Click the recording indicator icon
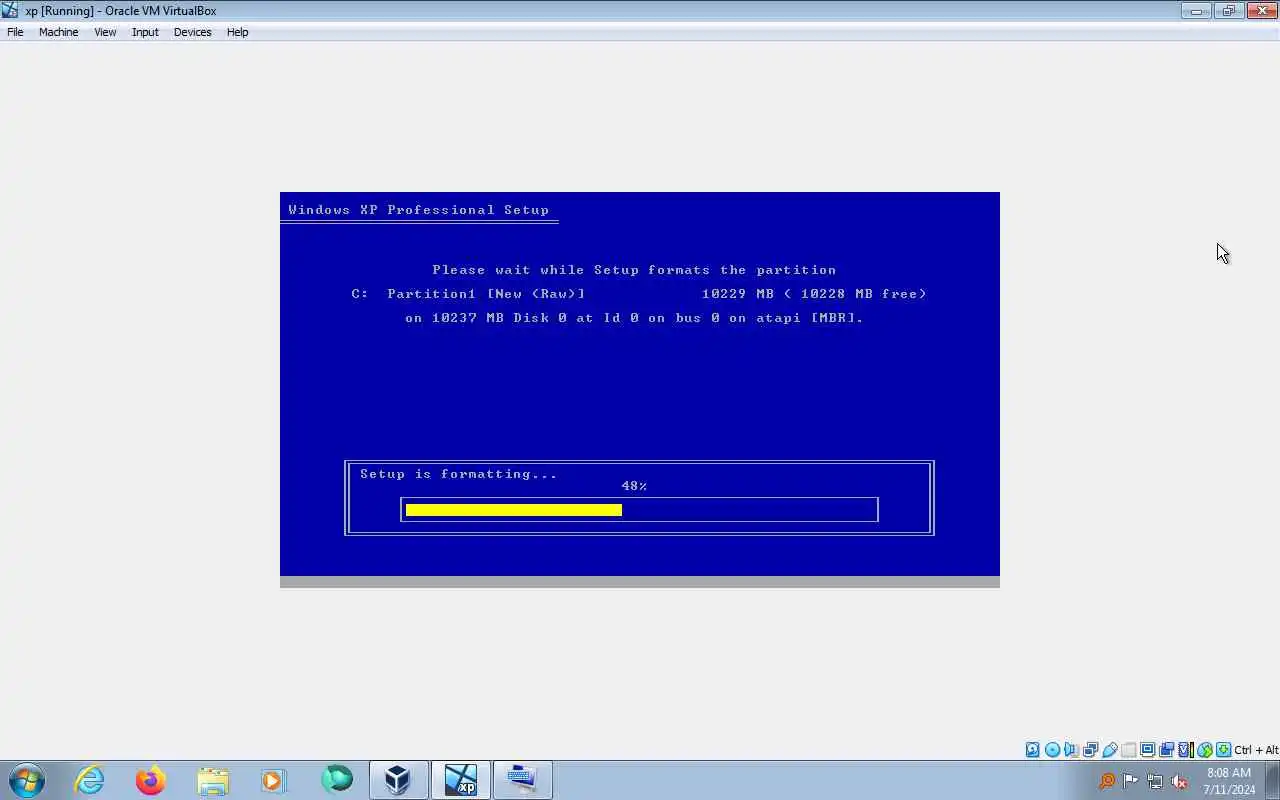This screenshot has width=1280, height=800. pos(1166,750)
